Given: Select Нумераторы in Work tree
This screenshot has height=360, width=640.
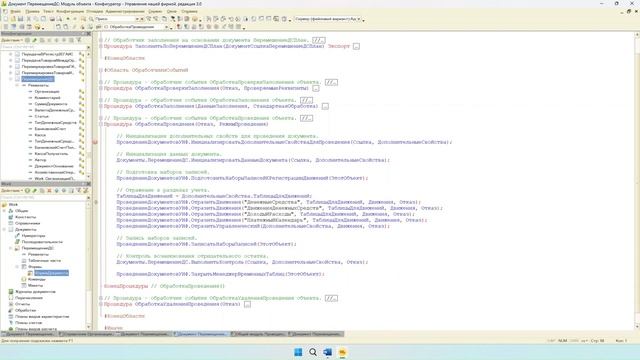Looking at the screenshot, I should tap(33, 236).
